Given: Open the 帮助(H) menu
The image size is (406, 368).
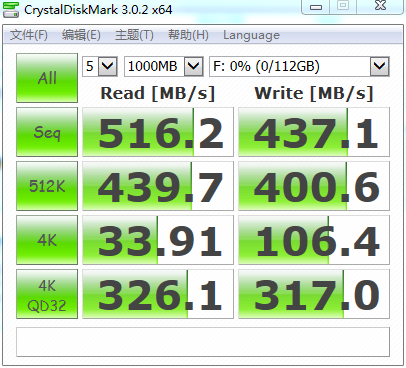Looking at the screenshot, I should pyautogui.click(x=188, y=35).
